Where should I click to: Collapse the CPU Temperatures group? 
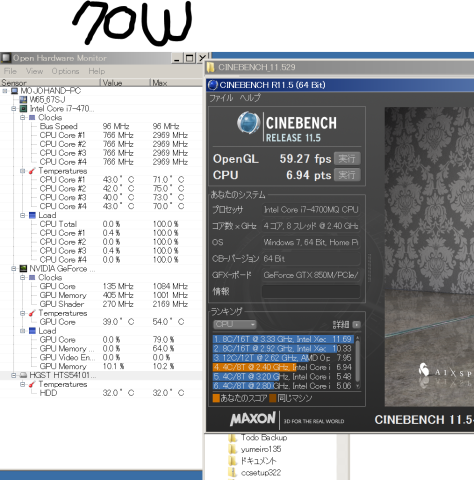(x=22, y=171)
